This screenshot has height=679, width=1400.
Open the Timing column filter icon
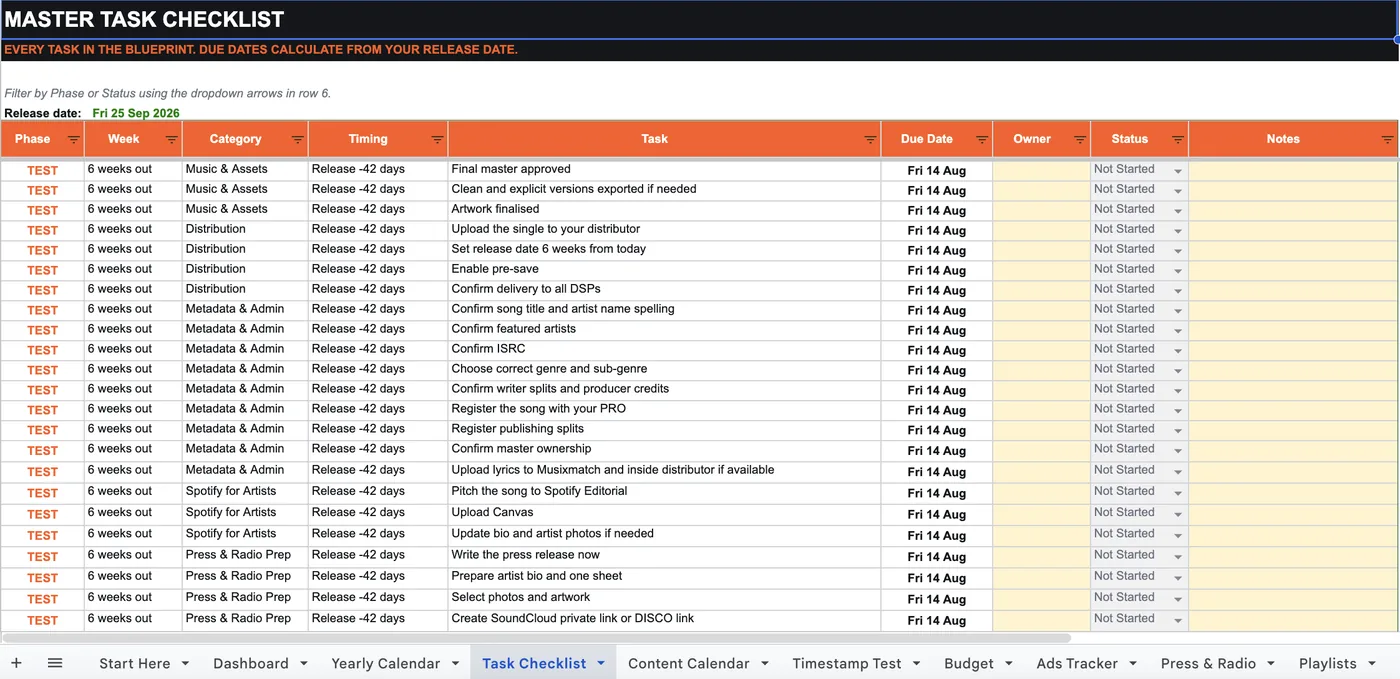[437, 140]
